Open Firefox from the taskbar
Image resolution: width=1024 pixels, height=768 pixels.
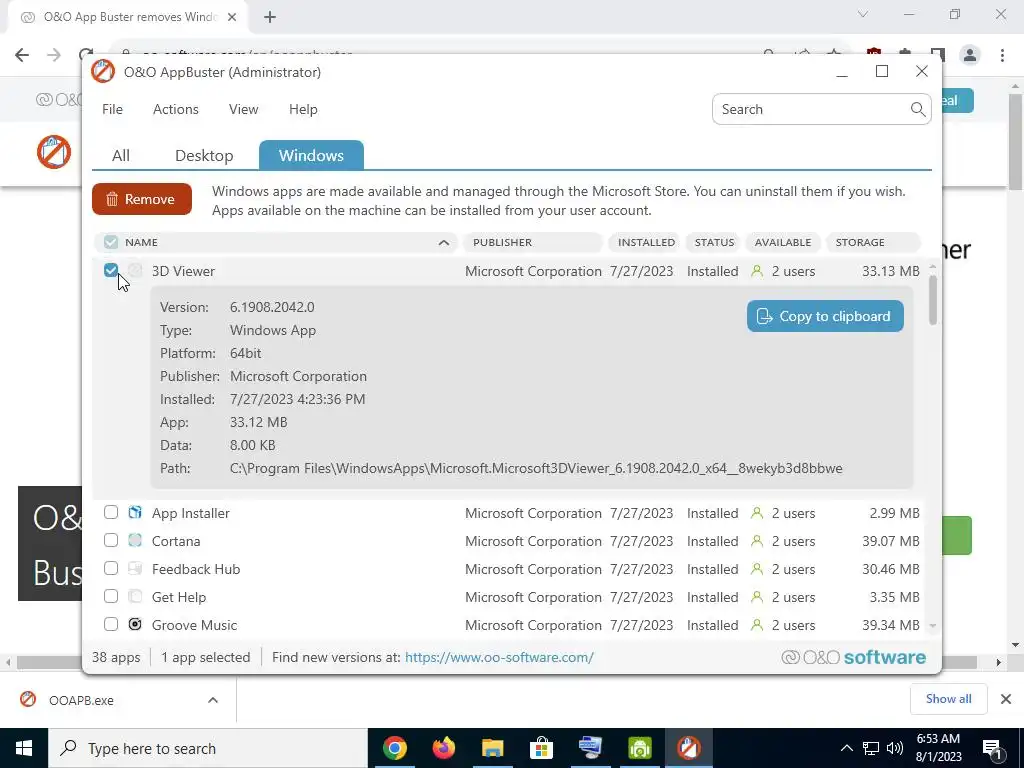443,748
